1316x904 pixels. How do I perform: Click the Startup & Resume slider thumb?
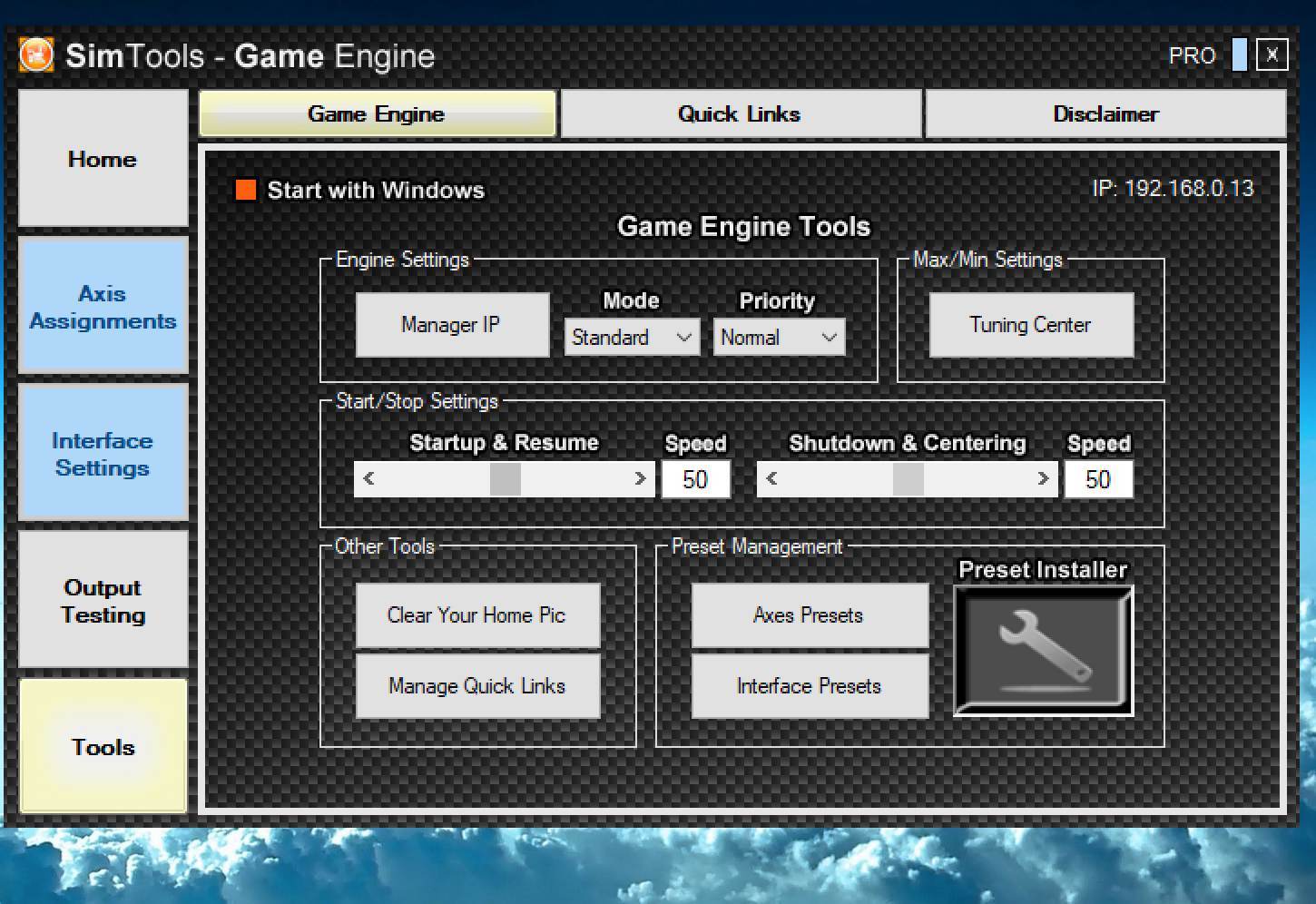pyautogui.click(x=505, y=478)
